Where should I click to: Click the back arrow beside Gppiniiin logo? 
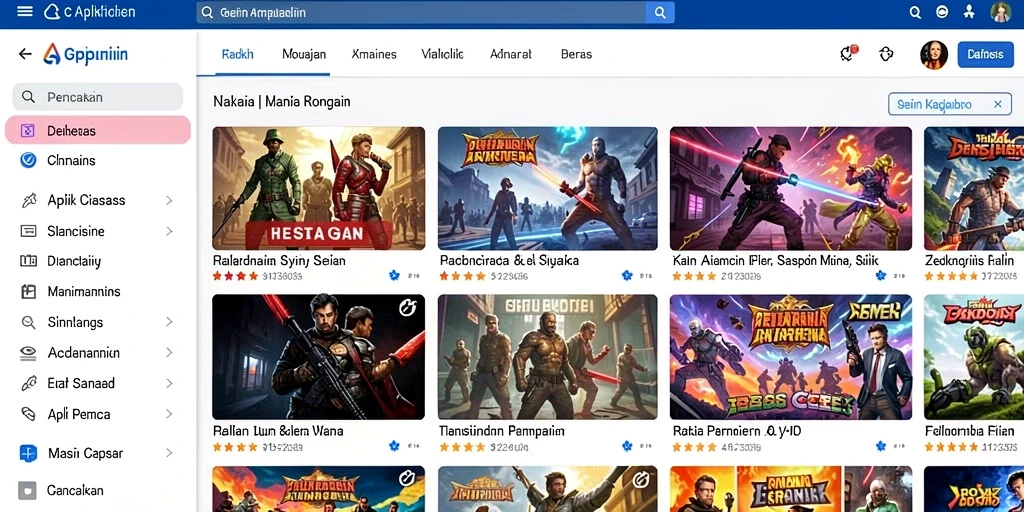click(x=25, y=54)
